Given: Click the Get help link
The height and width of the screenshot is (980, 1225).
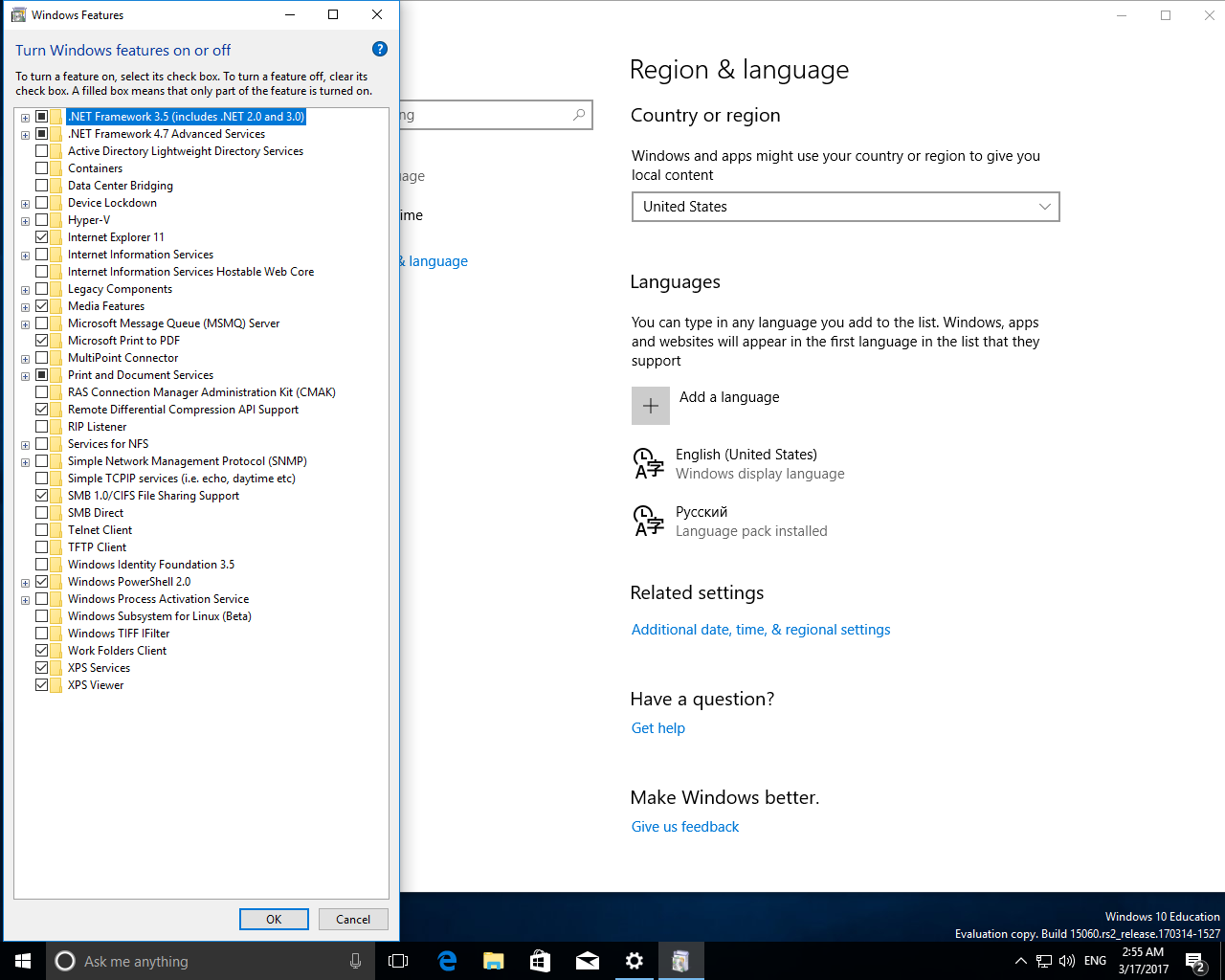Looking at the screenshot, I should point(658,728).
